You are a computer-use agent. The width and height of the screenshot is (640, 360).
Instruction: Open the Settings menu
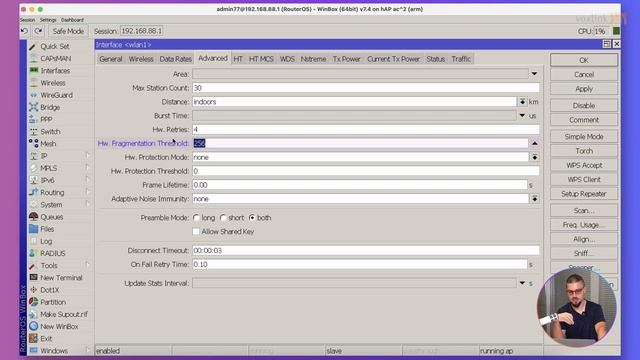[48, 20]
